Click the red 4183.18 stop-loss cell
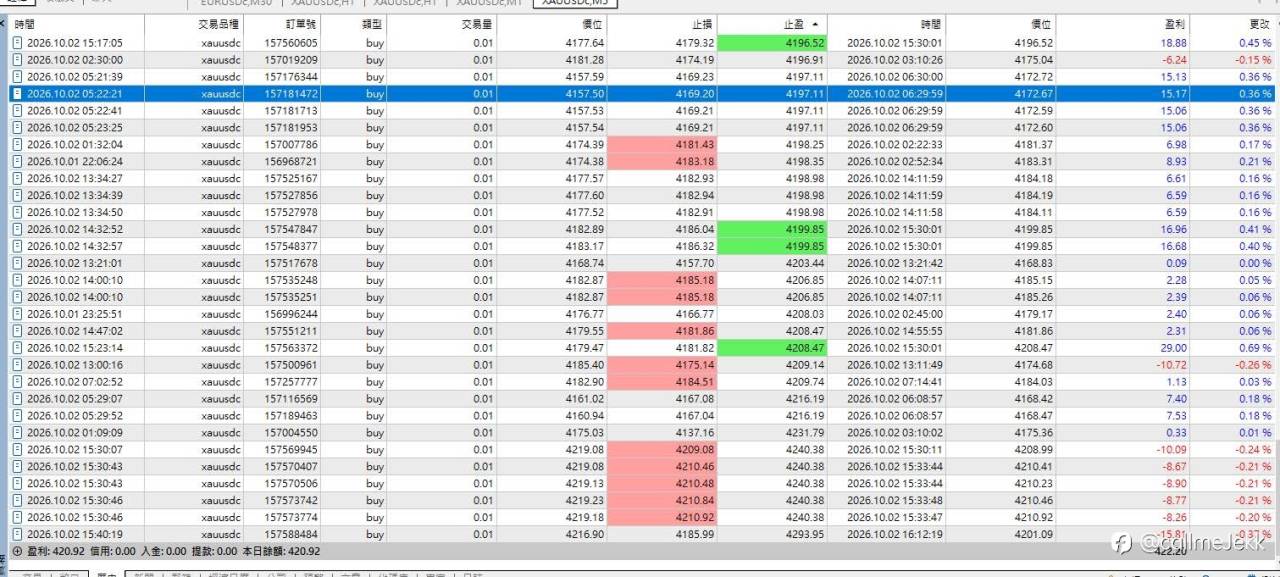The width and height of the screenshot is (1280, 577). click(662, 162)
